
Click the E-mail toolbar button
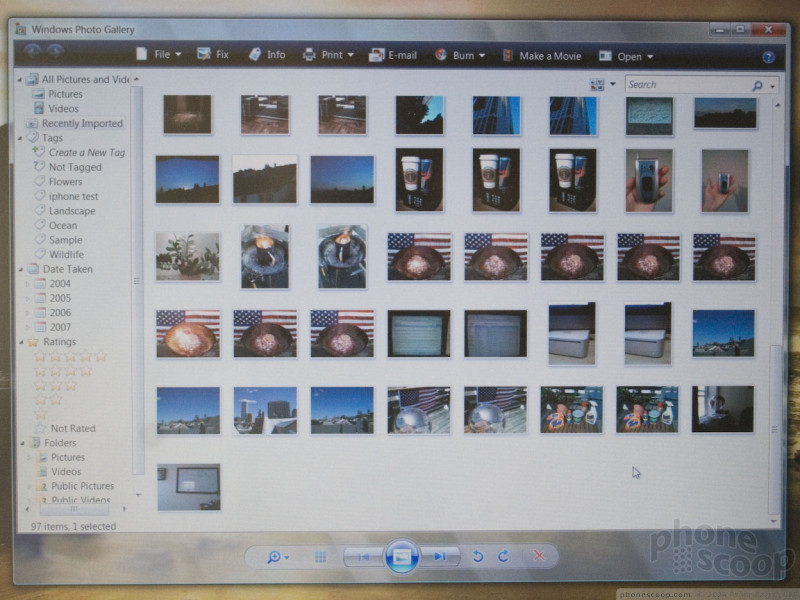point(393,56)
